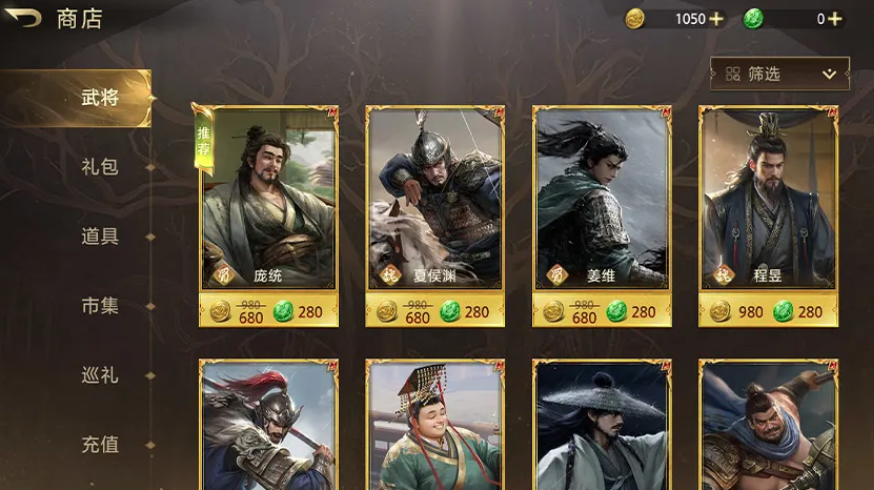Click the gold coin currency icon at top
This screenshot has width=874, height=490.
tap(634, 19)
